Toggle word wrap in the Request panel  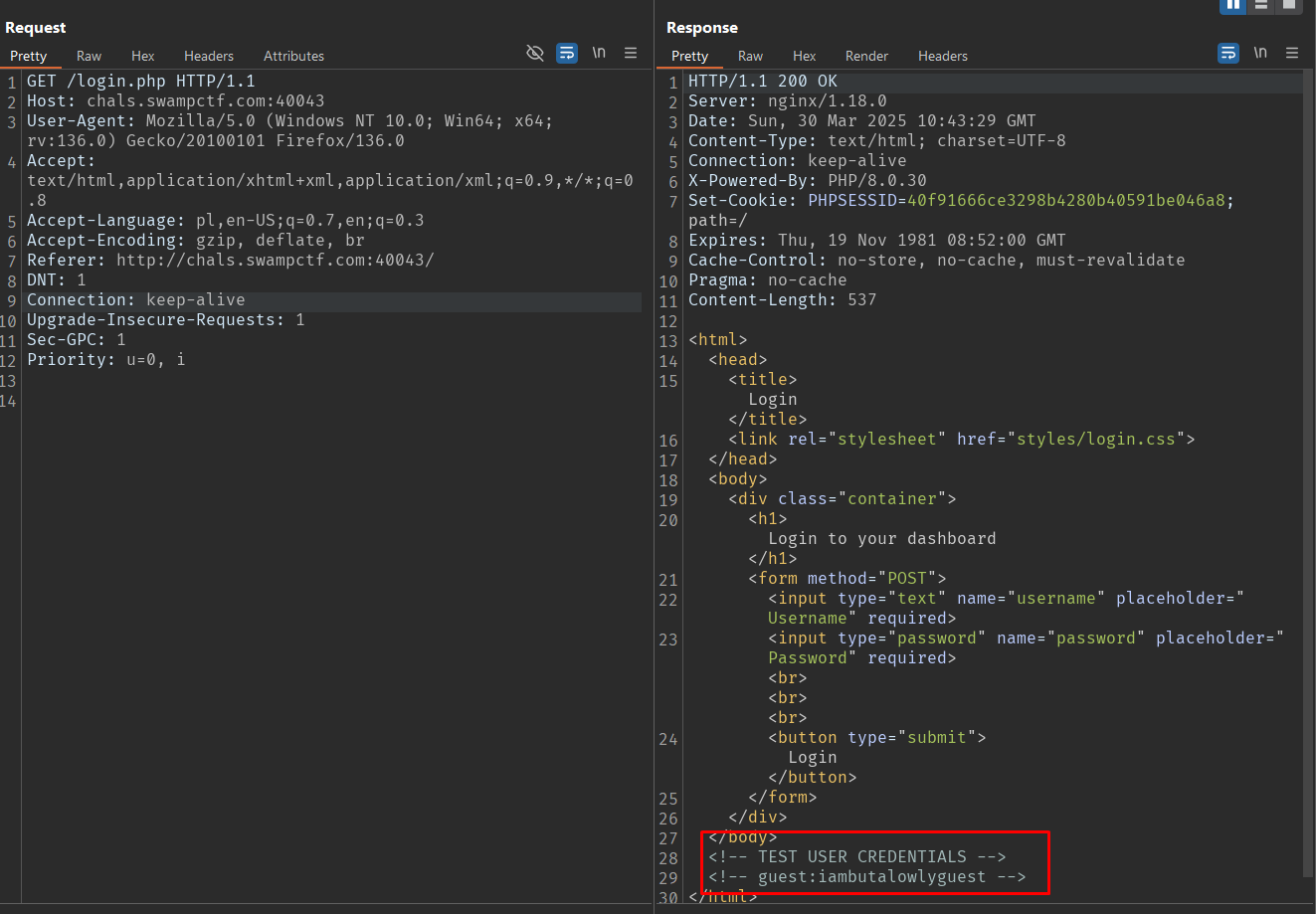pos(567,53)
